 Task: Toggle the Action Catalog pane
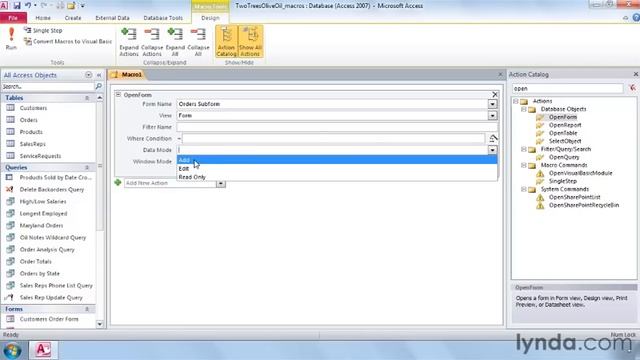pos(227,42)
